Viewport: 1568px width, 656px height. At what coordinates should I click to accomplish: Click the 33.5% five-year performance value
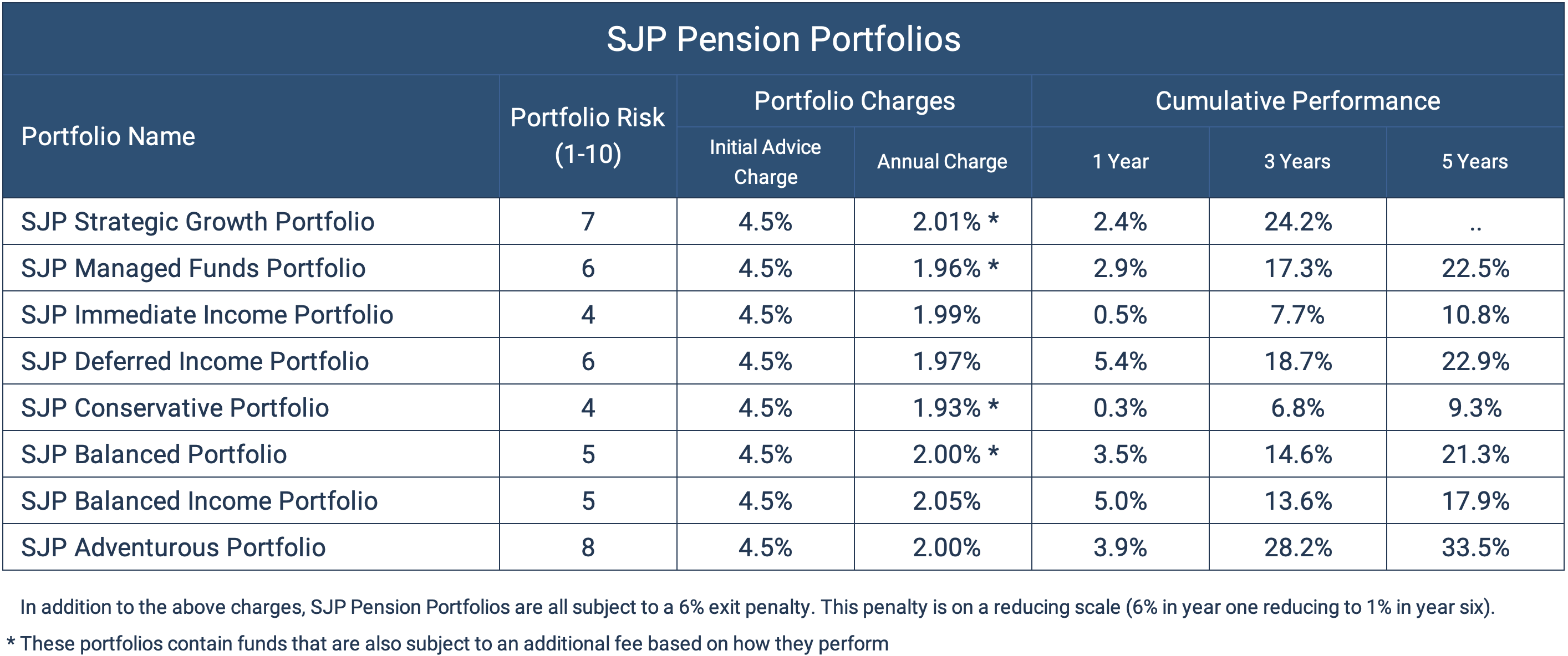tap(1475, 547)
